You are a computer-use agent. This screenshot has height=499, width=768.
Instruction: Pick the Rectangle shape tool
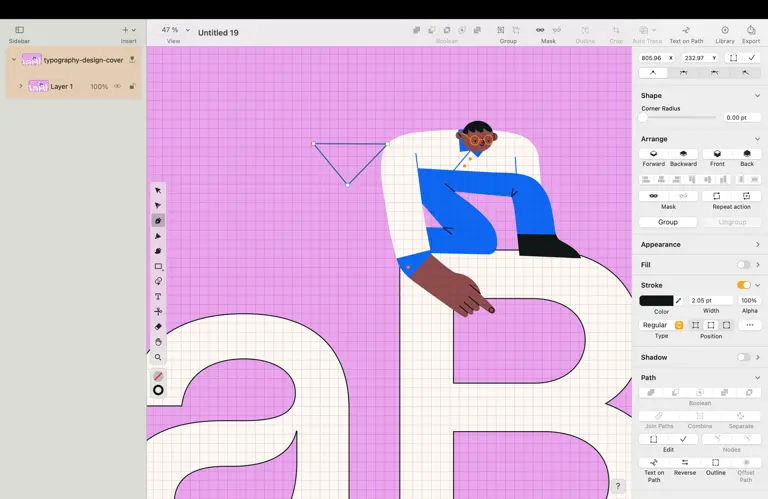(x=158, y=266)
